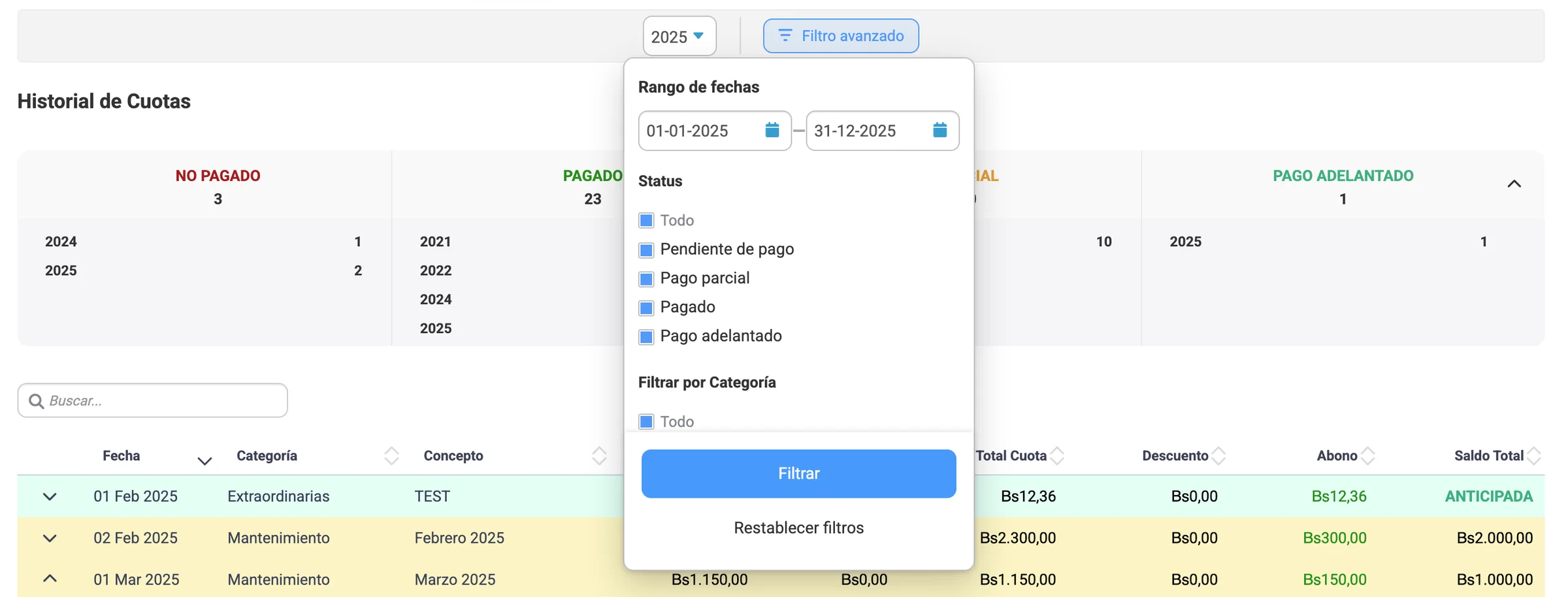The image size is (1568, 597).
Task: Sort by Concepto column arrows
Action: [599, 456]
